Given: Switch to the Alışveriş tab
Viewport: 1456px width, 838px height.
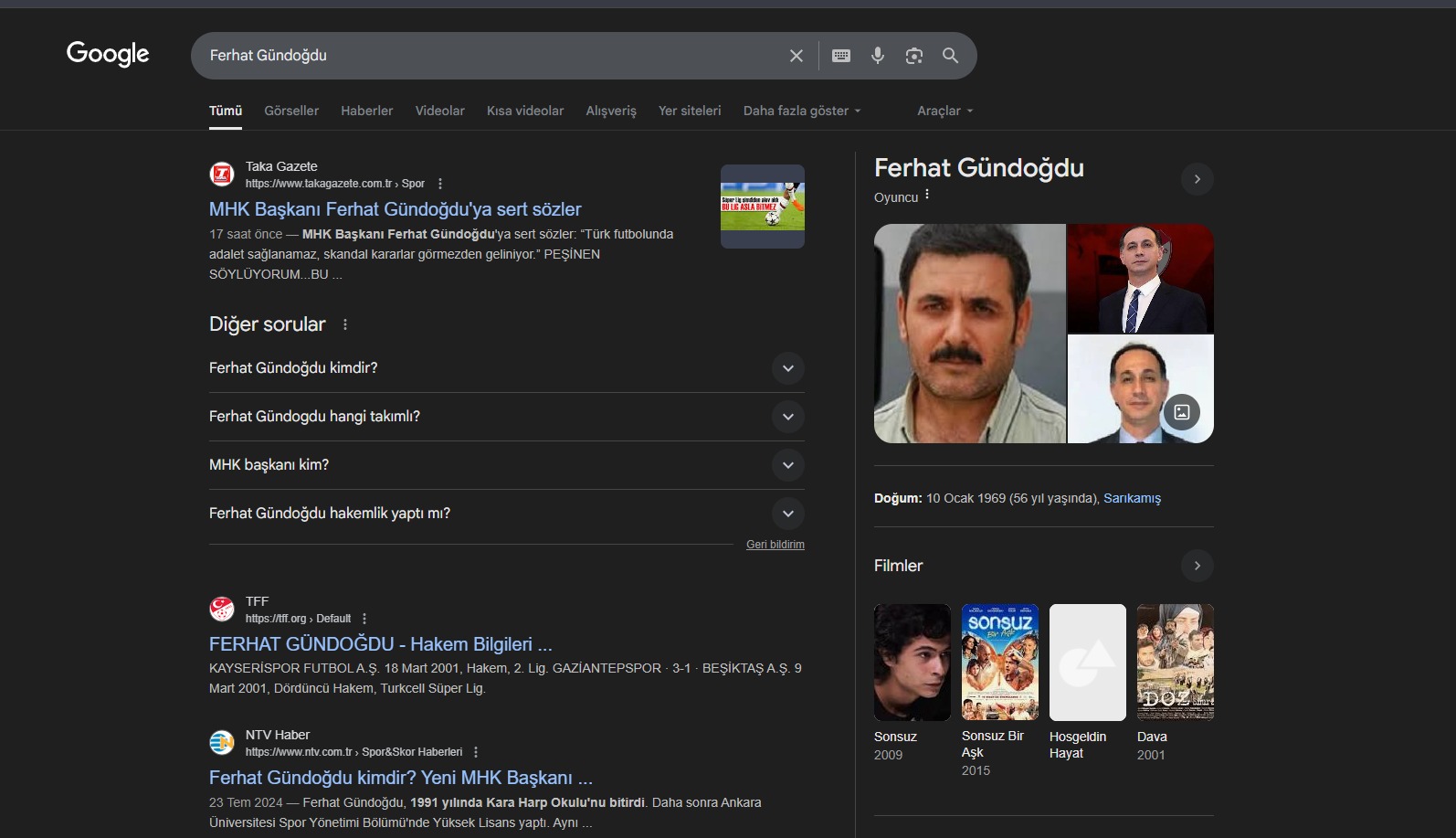Looking at the screenshot, I should [x=611, y=111].
